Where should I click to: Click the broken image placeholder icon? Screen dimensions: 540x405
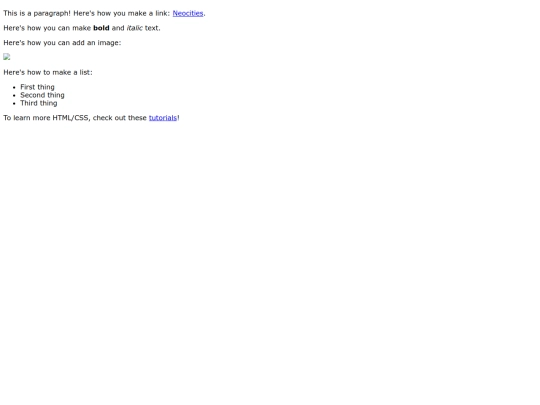click(x=7, y=57)
